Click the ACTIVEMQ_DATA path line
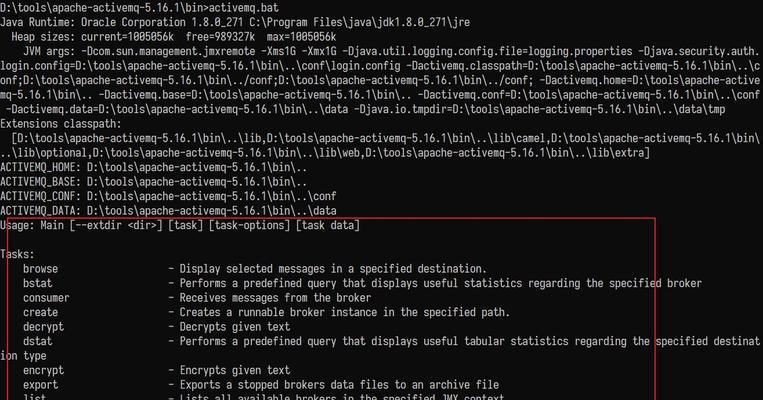This screenshot has height=400, width=763. 168,211
